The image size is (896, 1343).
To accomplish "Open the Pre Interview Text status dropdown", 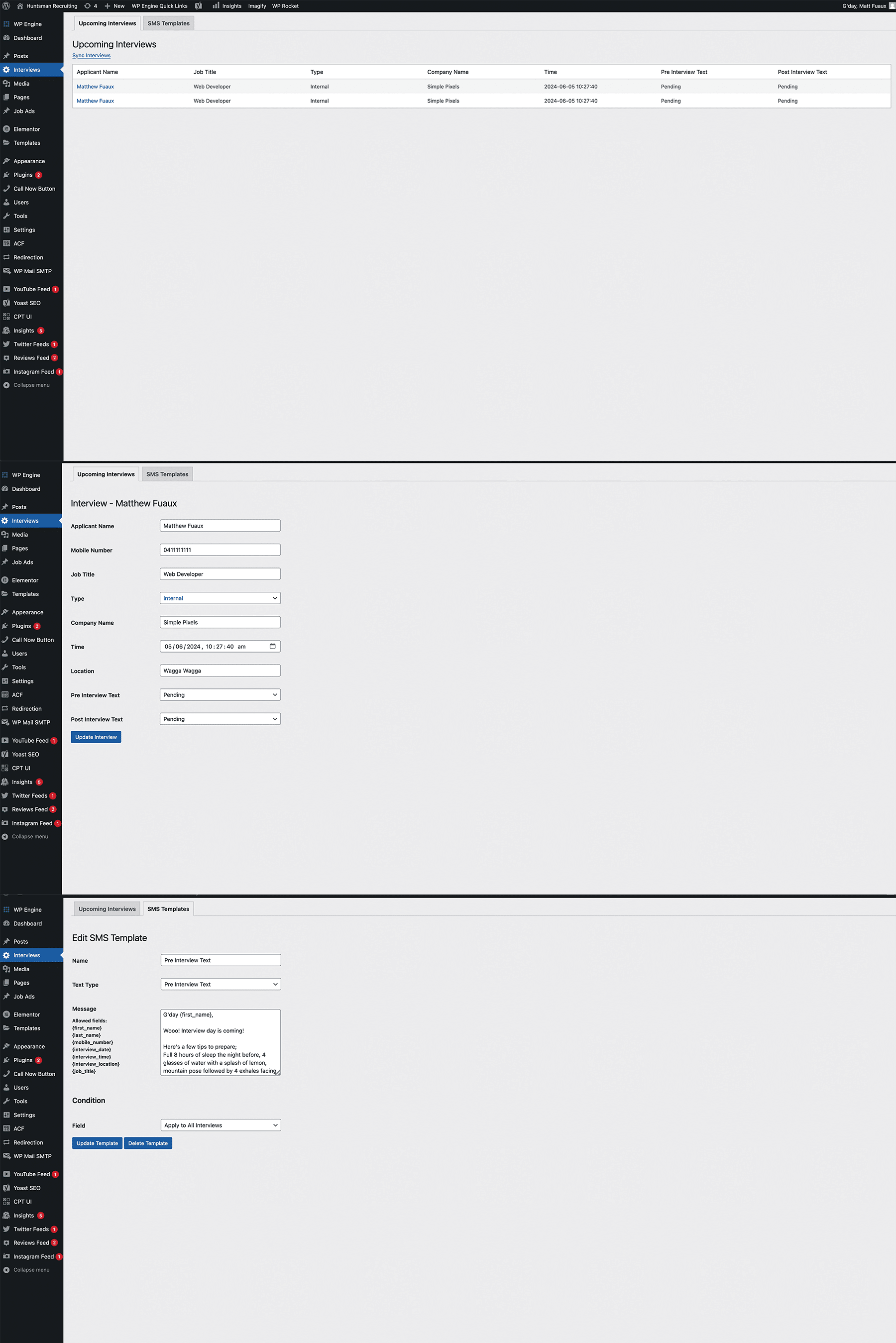I will tap(220, 694).
